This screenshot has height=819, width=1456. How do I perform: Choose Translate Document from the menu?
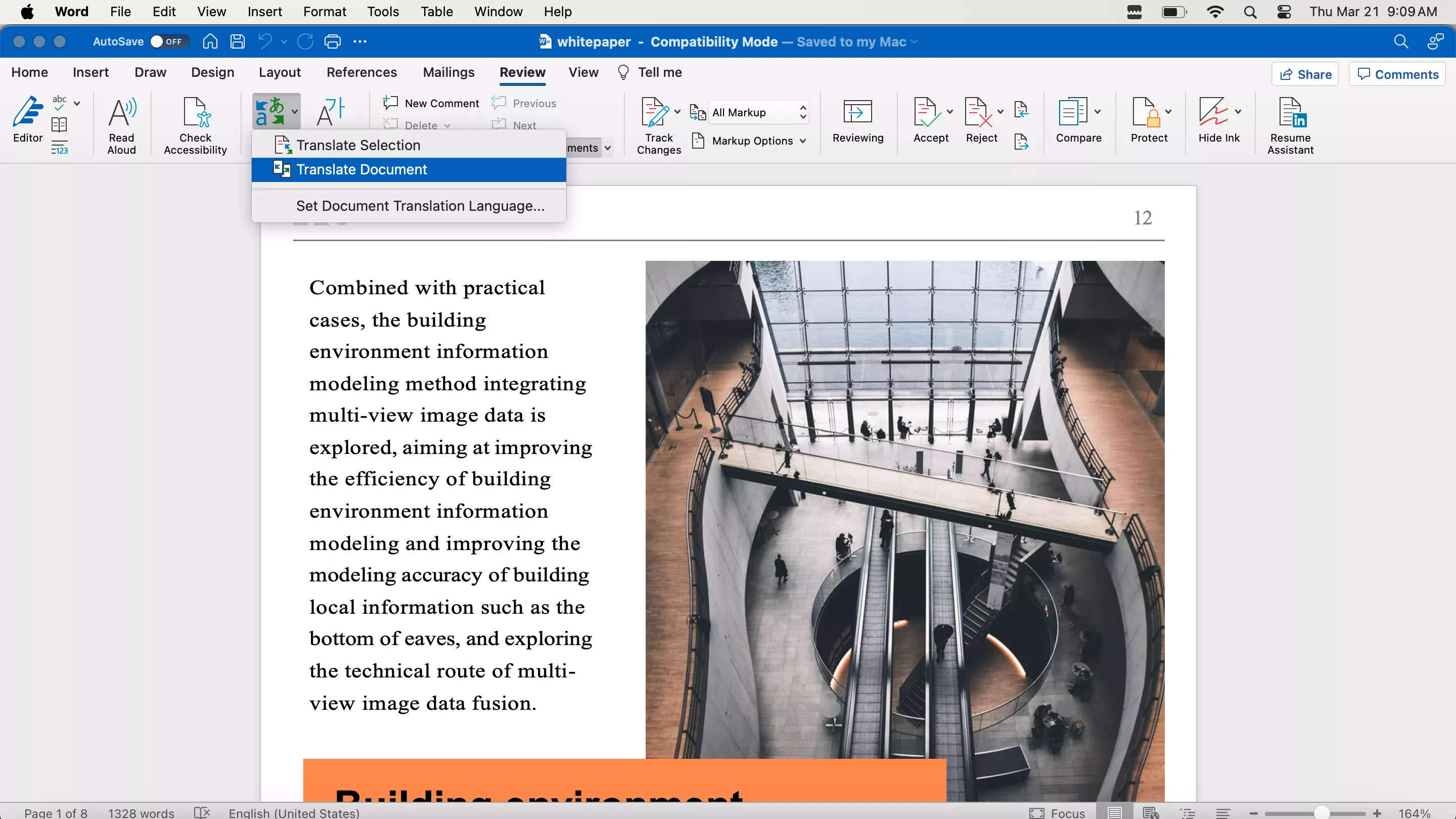[x=362, y=169]
